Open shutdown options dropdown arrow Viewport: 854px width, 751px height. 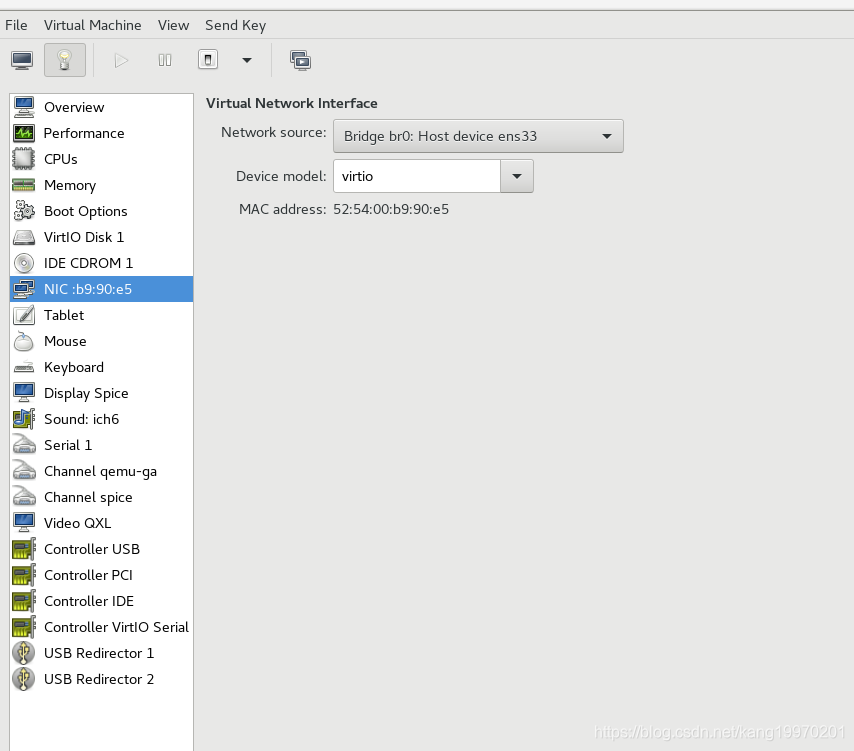tap(247, 60)
